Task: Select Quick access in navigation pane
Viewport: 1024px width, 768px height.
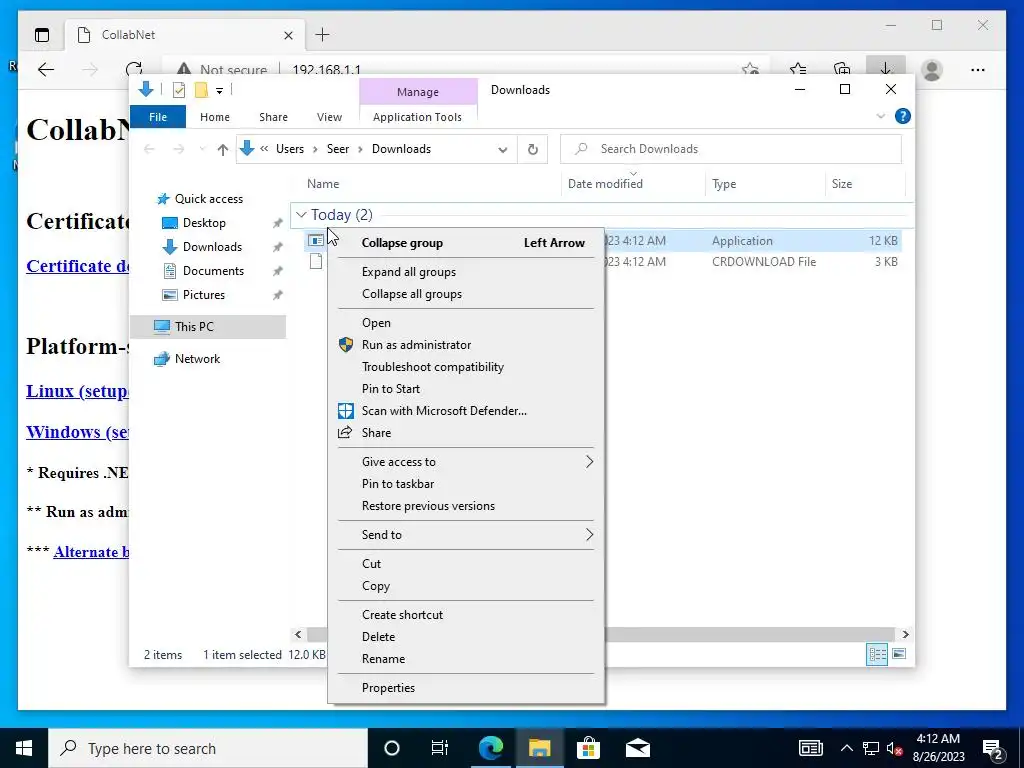Action: coord(208,199)
